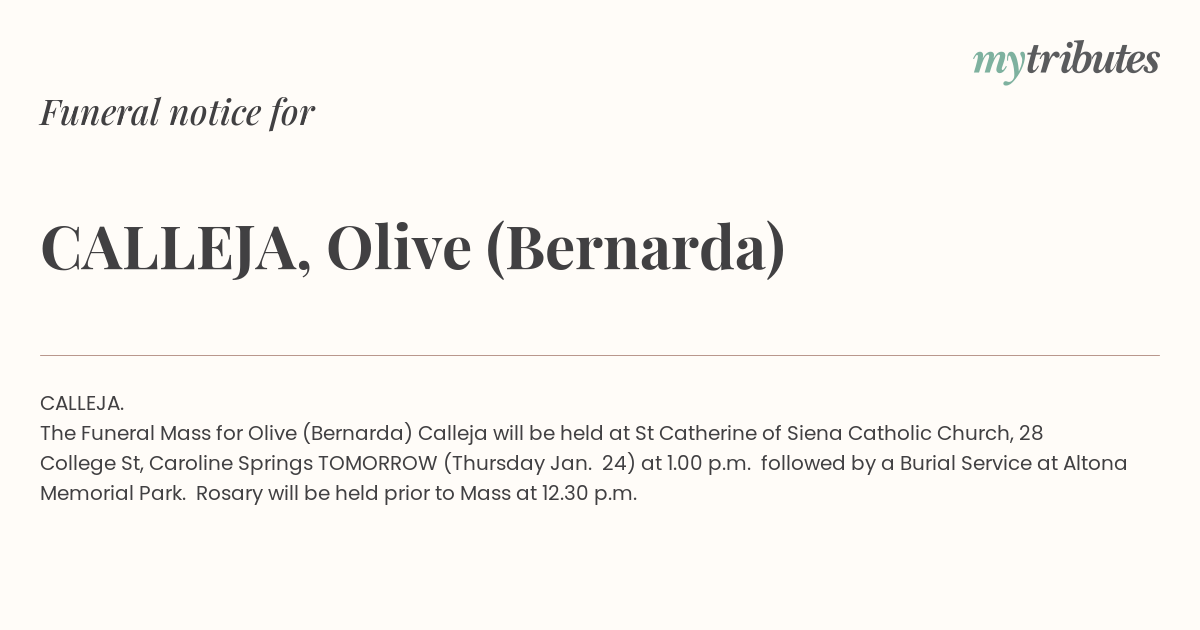Click the "Funeral notice for" heading
1200x630 pixels.
pyautogui.click(x=177, y=112)
